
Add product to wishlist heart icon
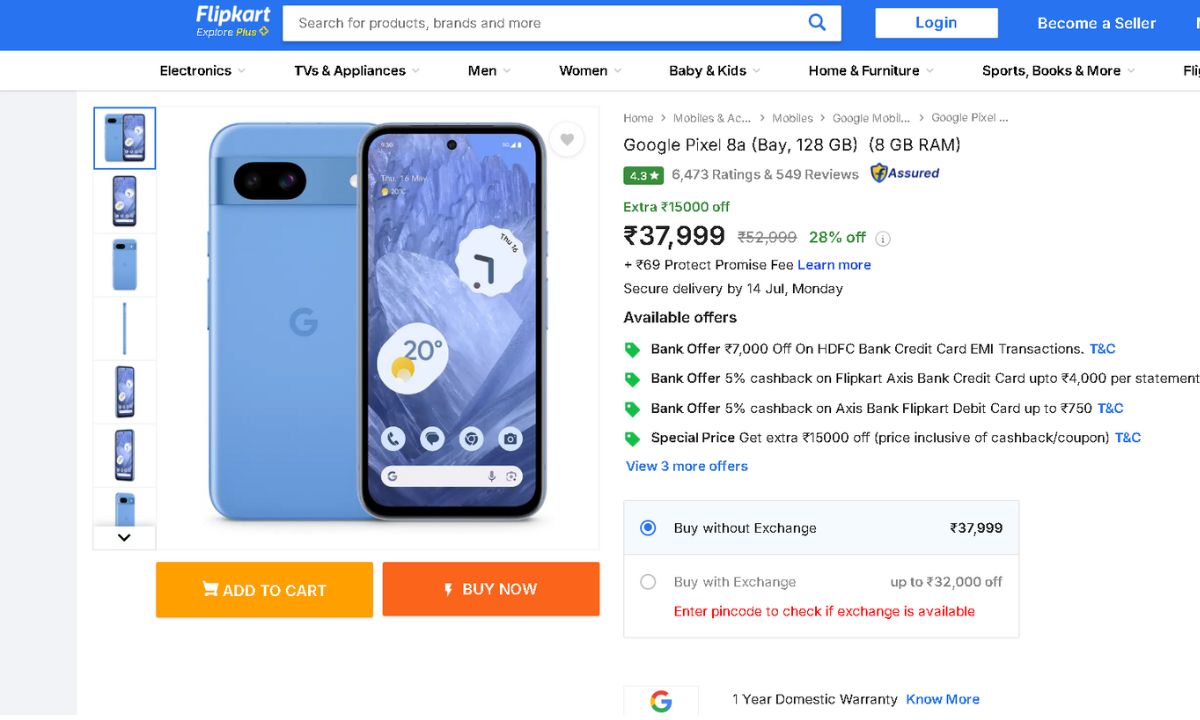tap(567, 139)
